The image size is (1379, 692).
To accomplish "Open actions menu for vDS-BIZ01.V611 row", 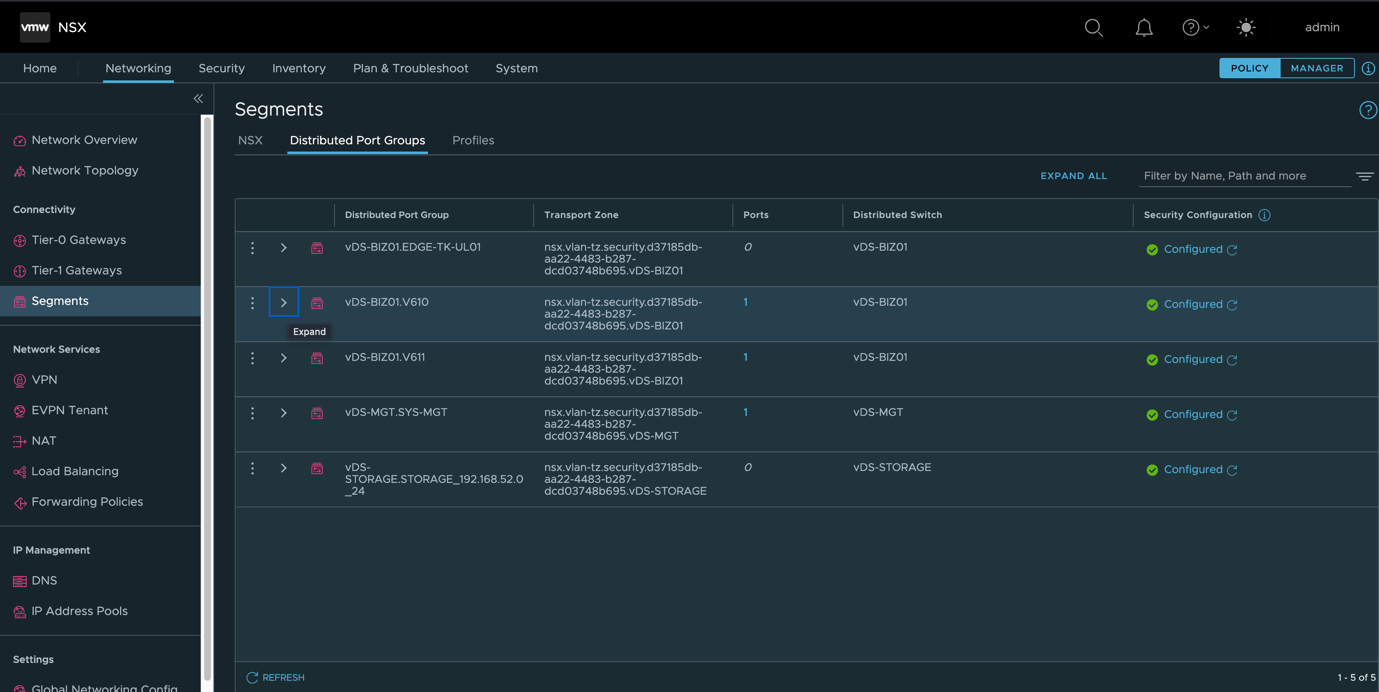I will (x=252, y=358).
